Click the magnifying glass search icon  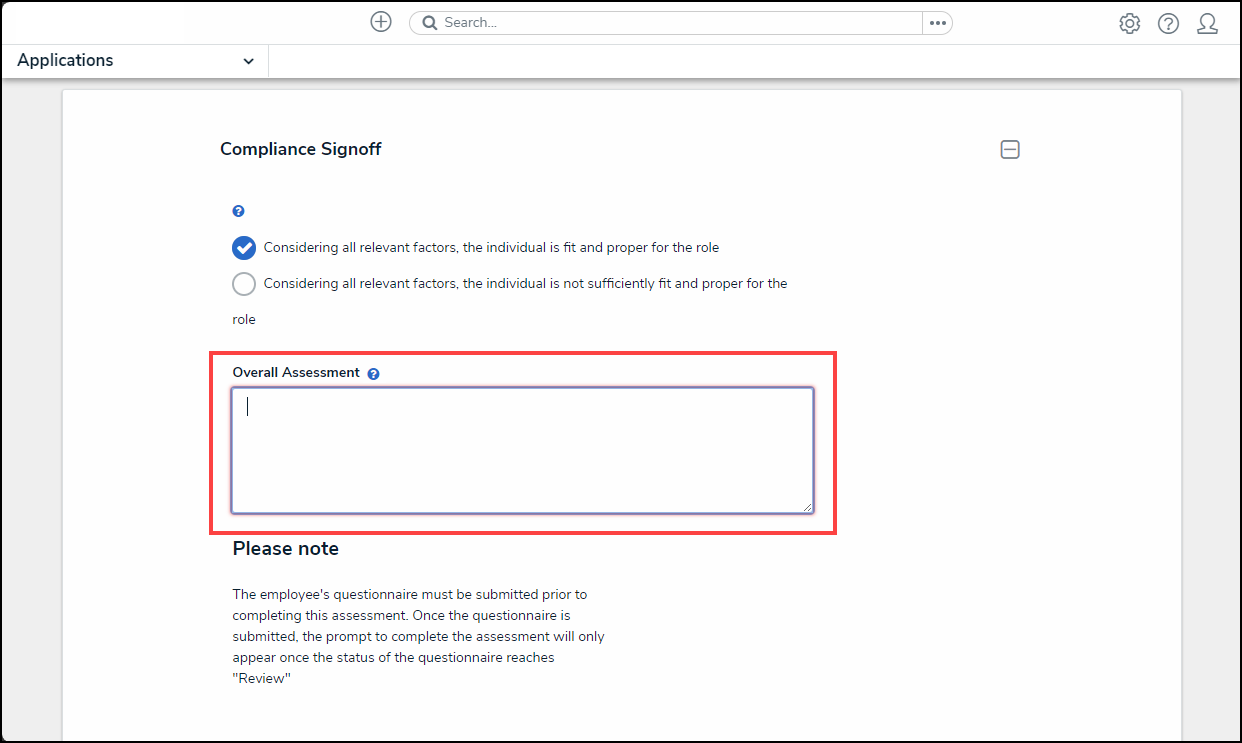[429, 23]
